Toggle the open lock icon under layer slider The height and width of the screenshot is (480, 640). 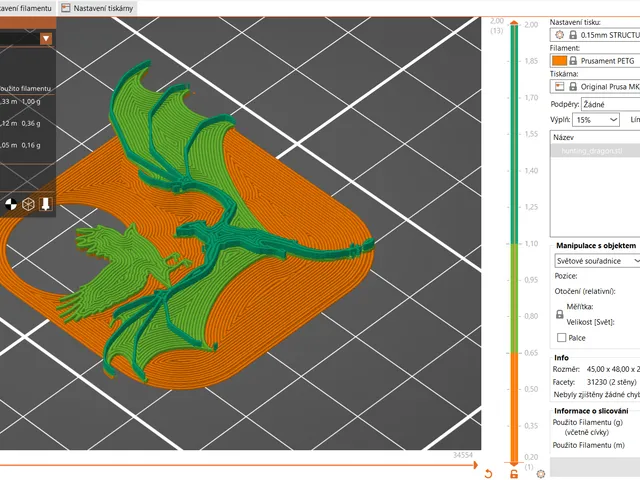pos(514,474)
